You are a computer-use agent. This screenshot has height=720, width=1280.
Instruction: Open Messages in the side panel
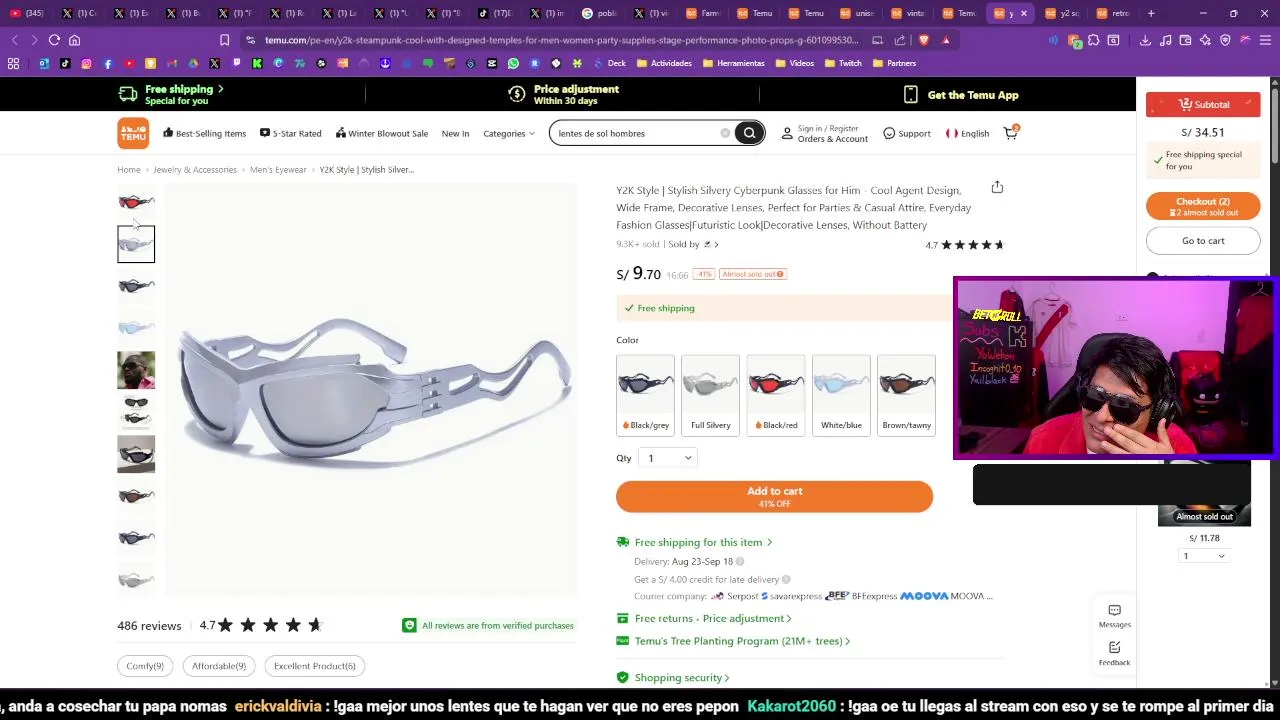pyautogui.click(x=1114, y=616)
